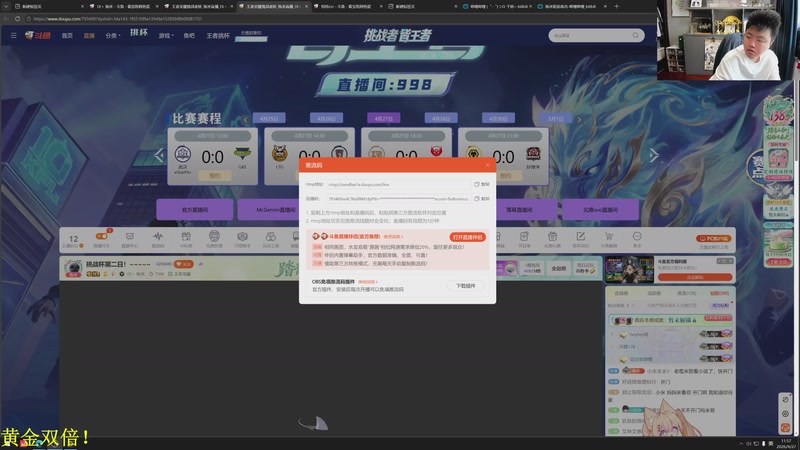Switch to the 钻粉 chat tab

pos(719,293)
